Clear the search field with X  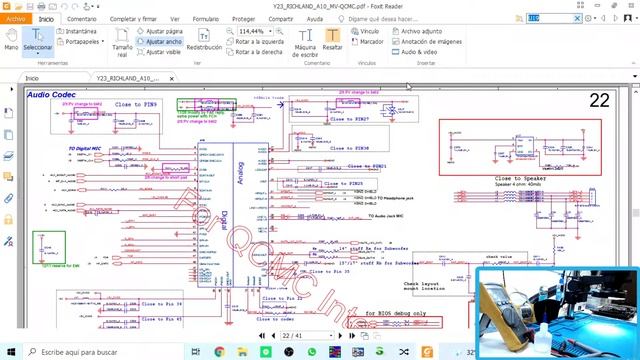click(x=577, y=18)
